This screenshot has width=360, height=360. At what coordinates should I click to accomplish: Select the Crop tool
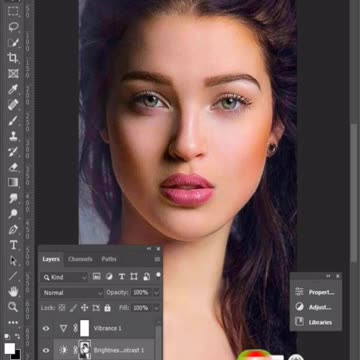coord(13,58)
